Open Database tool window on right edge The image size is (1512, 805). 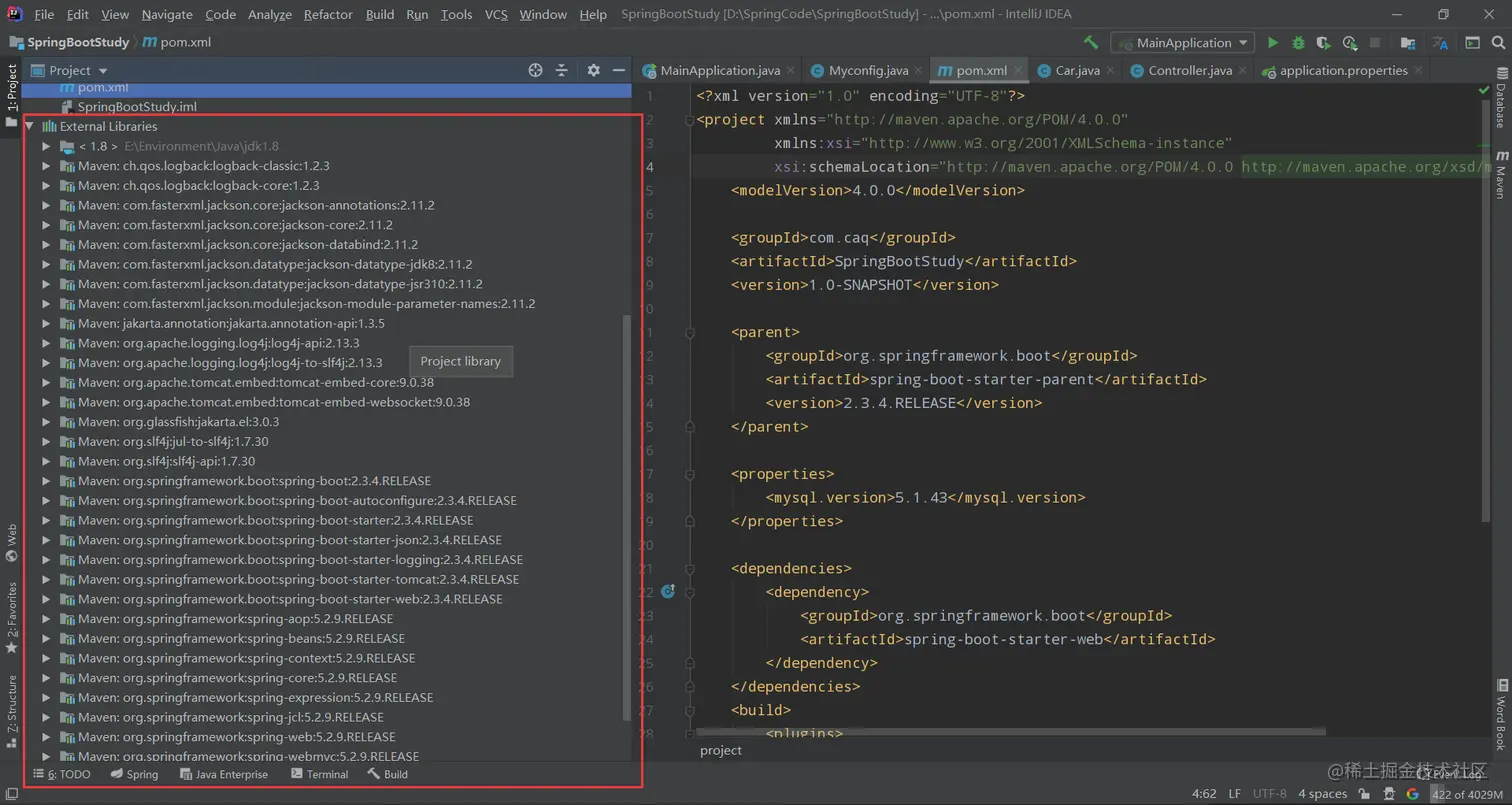(x=1501, y=98)
